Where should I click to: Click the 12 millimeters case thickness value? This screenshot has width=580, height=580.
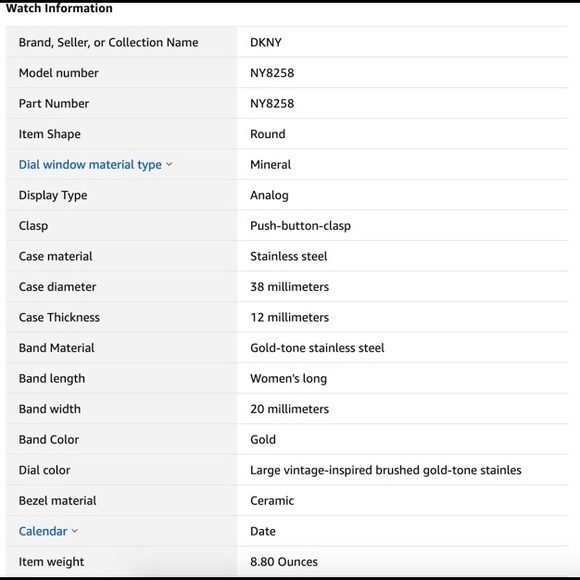(x=289, y=317)
